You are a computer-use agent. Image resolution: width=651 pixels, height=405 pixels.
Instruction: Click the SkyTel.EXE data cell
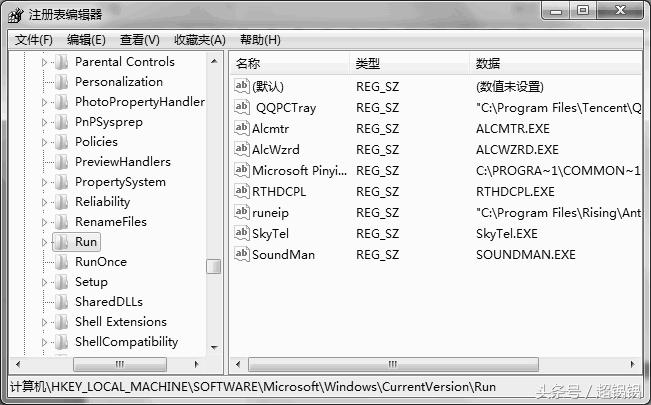tap(507, 234)
